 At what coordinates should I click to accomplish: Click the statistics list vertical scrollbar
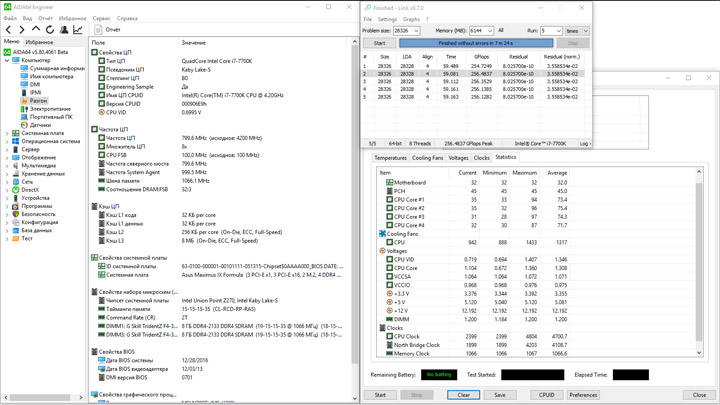[699, 260]
